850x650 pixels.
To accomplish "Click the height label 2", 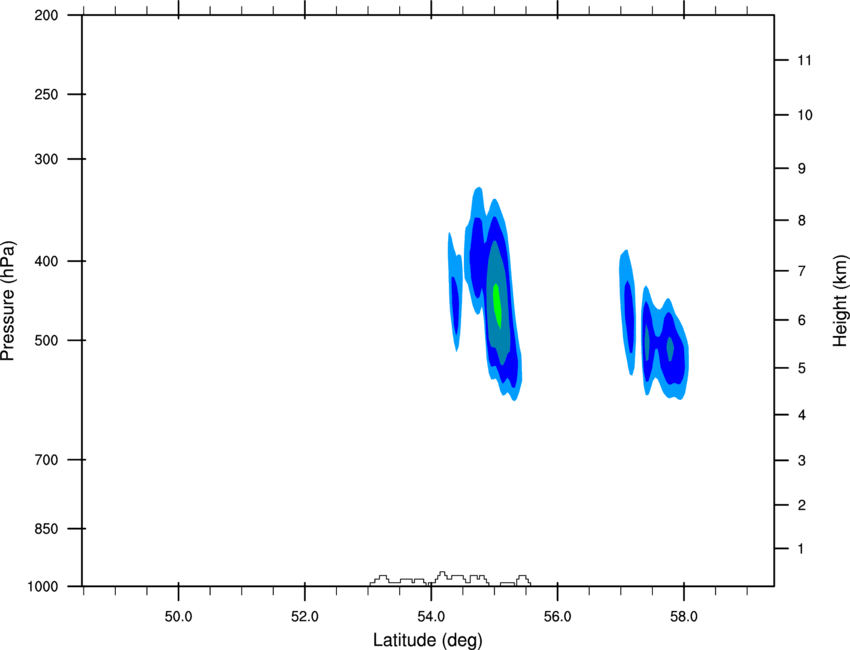I will pos(802,505).
